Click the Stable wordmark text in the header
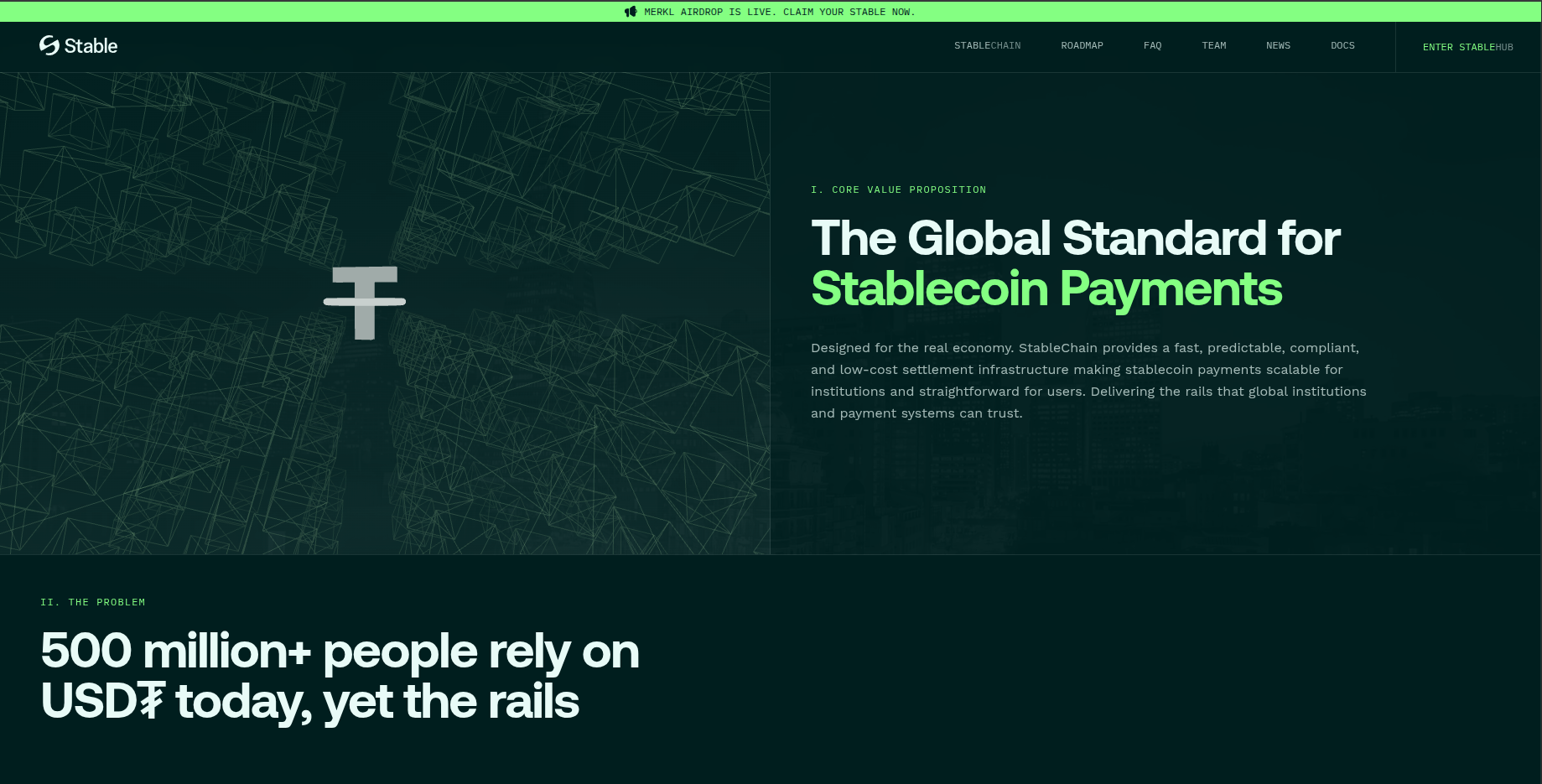This screenshot has height=784, width=1542. coord(91,46)
